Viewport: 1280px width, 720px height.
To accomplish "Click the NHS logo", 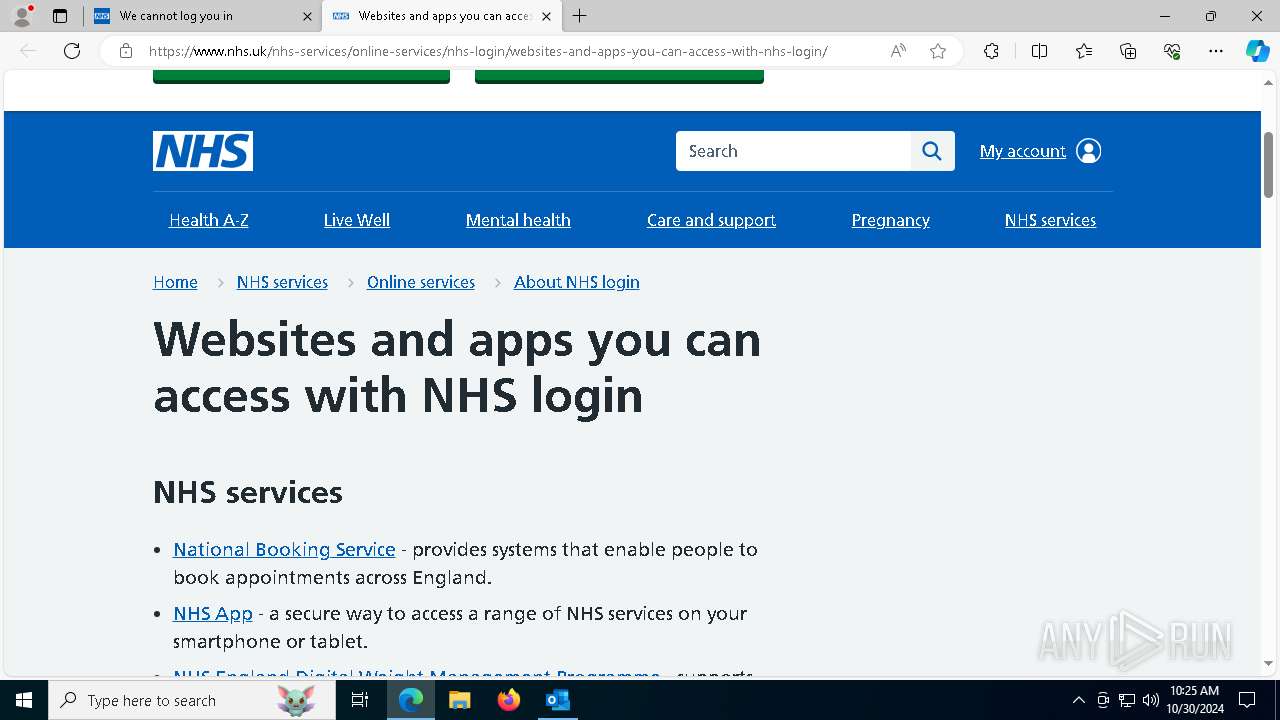I will click(203, 151).
